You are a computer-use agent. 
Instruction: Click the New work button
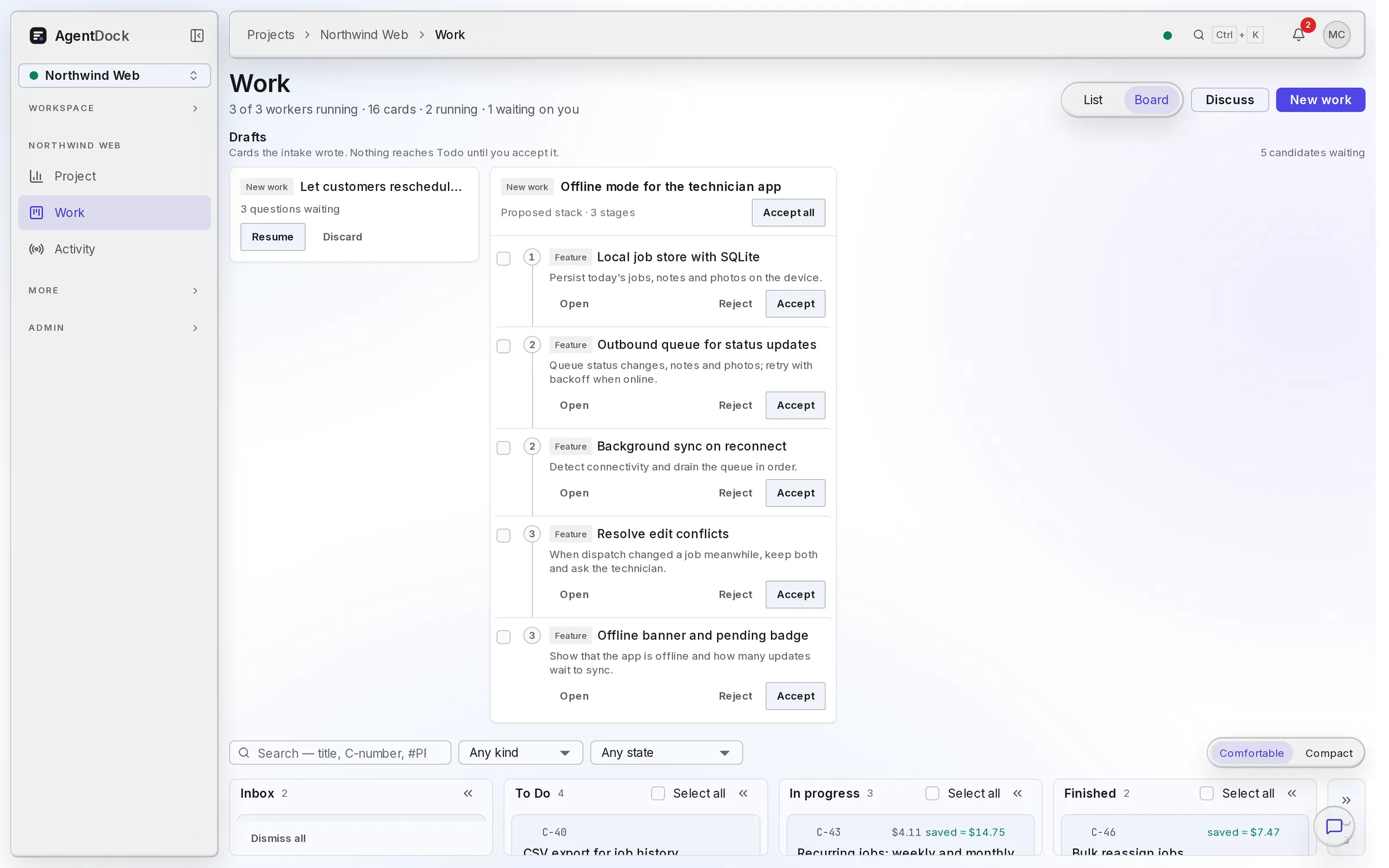click(x=1320, y=100)
